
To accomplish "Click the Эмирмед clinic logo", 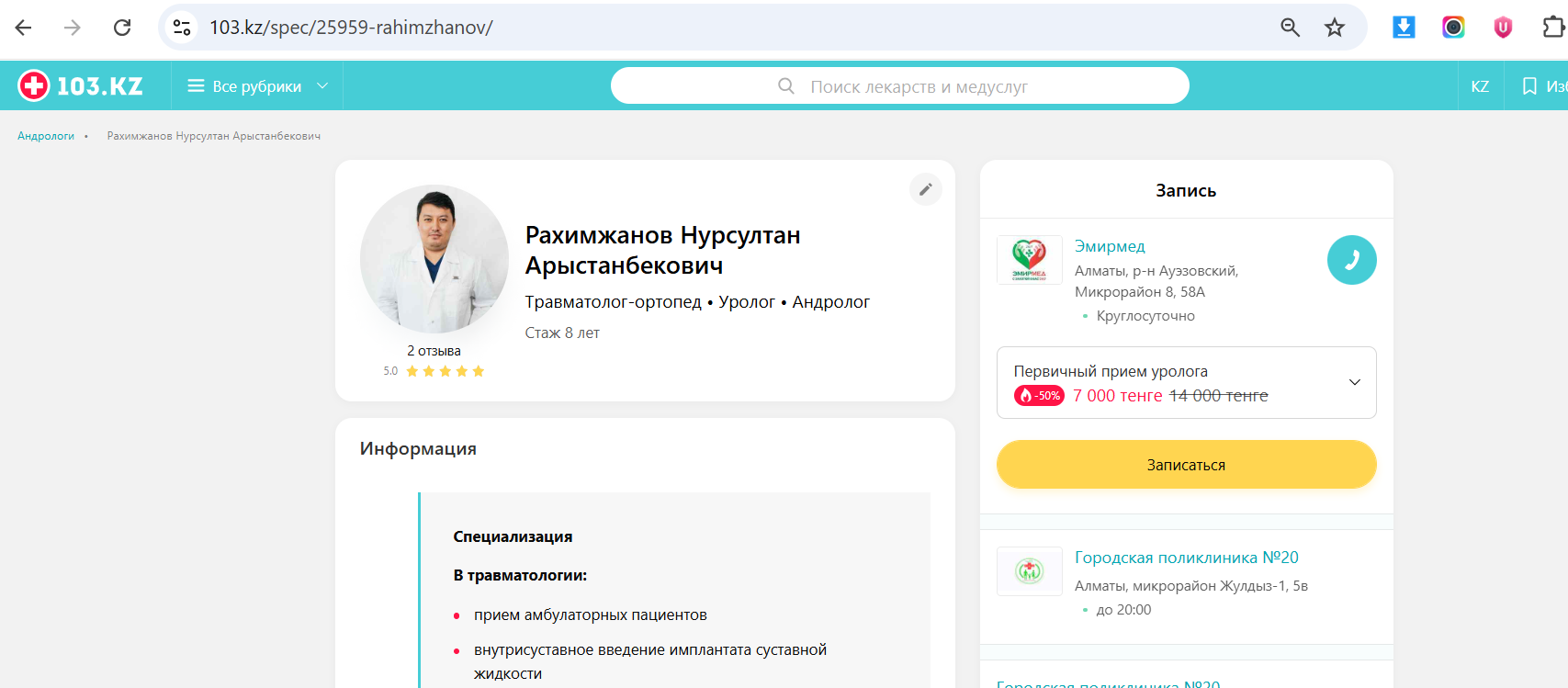I will [1030, 260].
